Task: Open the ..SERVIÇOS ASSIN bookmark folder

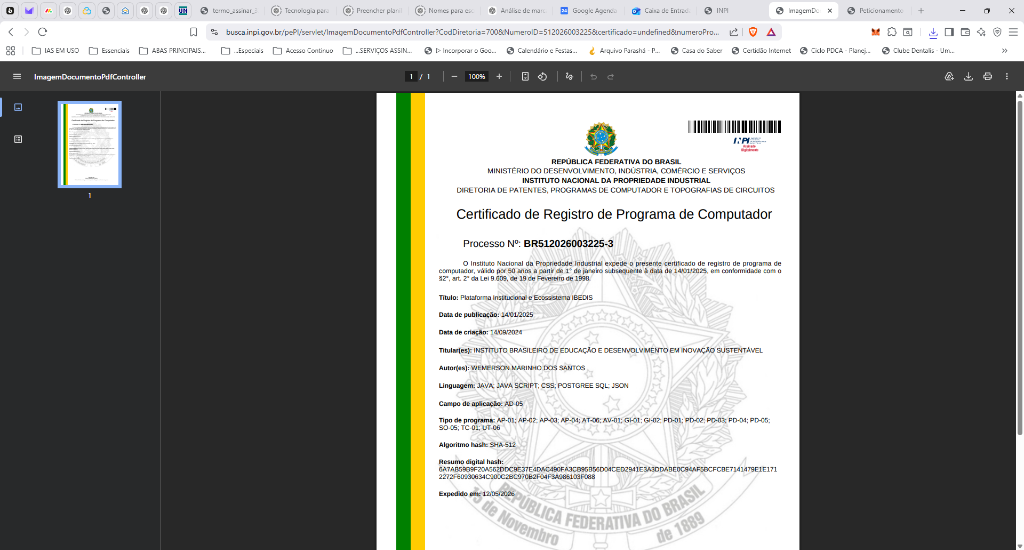Action: [377, 50]
